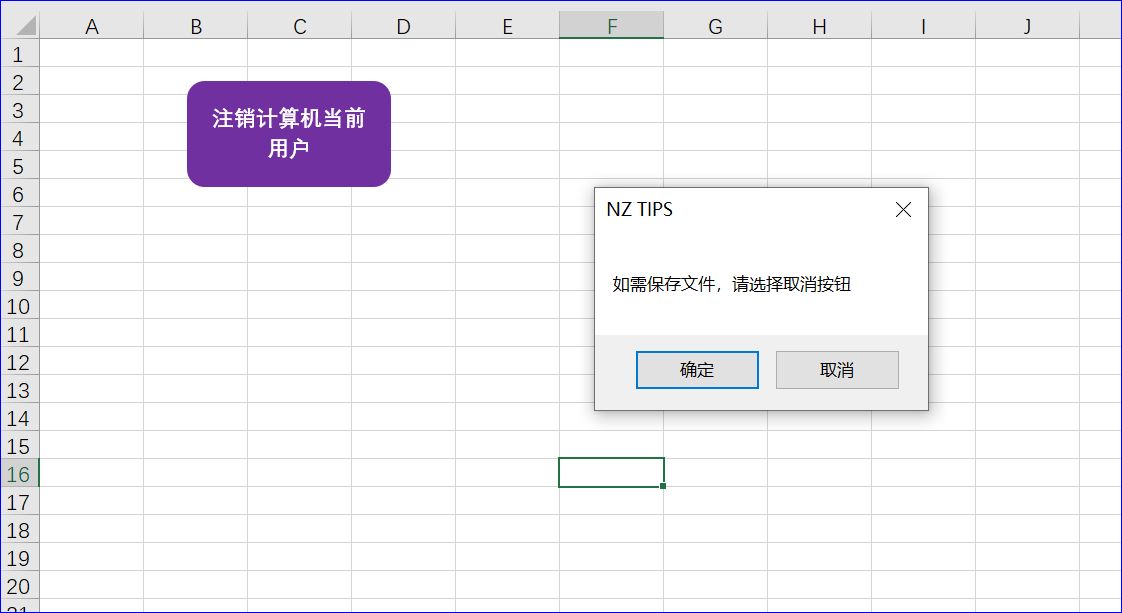Select column D header
Viewport: 1122px width, 613px height.
[404, 26]
